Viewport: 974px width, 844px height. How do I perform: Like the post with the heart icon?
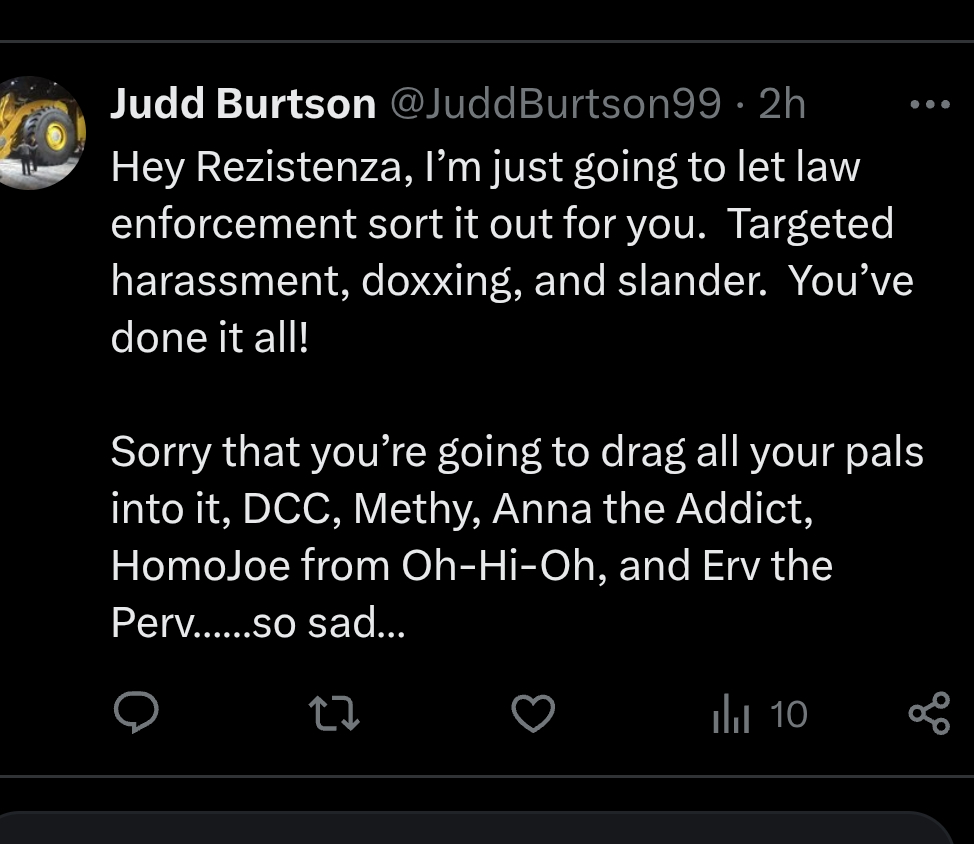(x=532, y=713)
